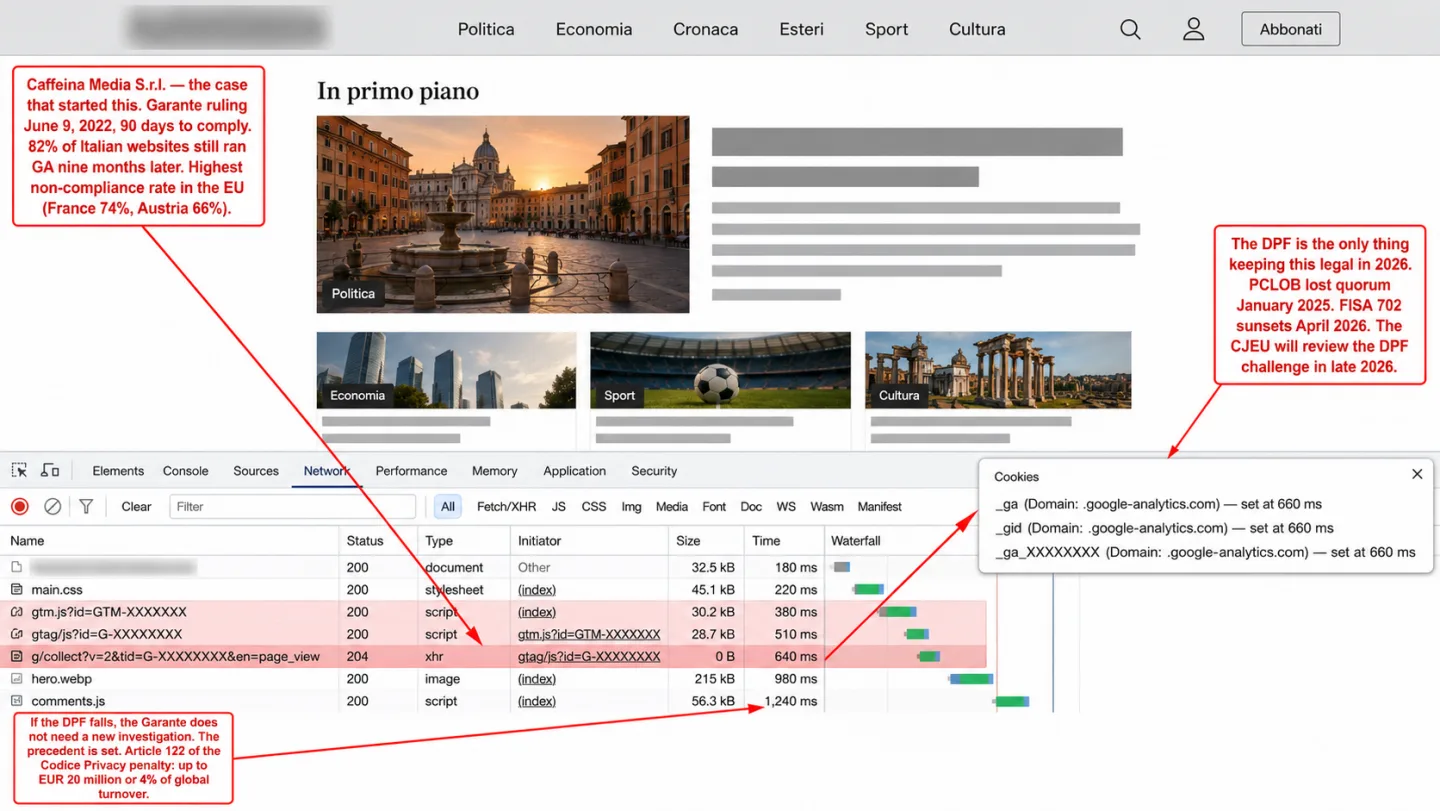This screenshot has width=1440, height=811.
Task: Filter requests by Doc
Action: click(x=751, y=507)
